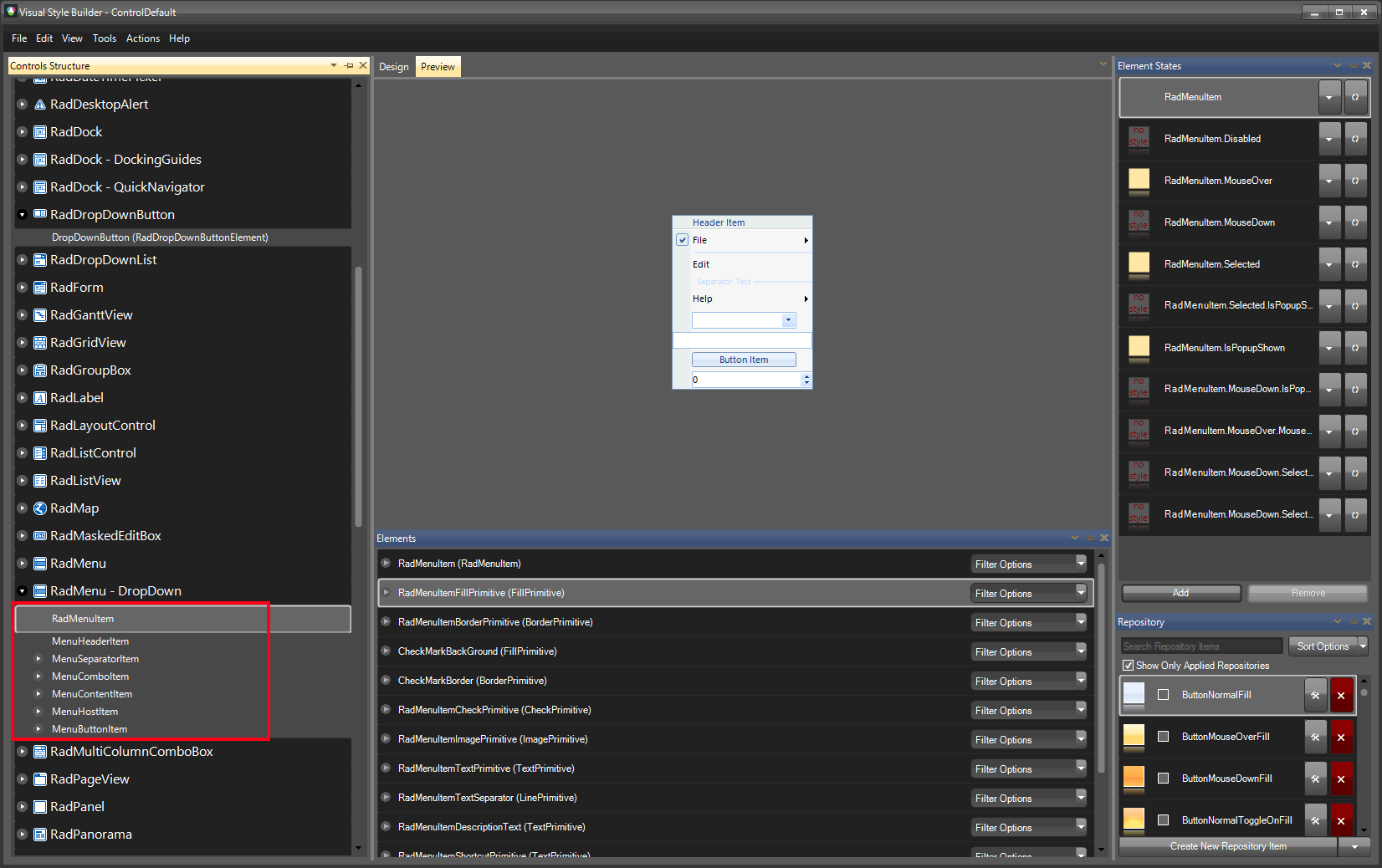Click the Search Repository Items field
Viewport: 1382px width, 868px height.
pos(1201,646)
